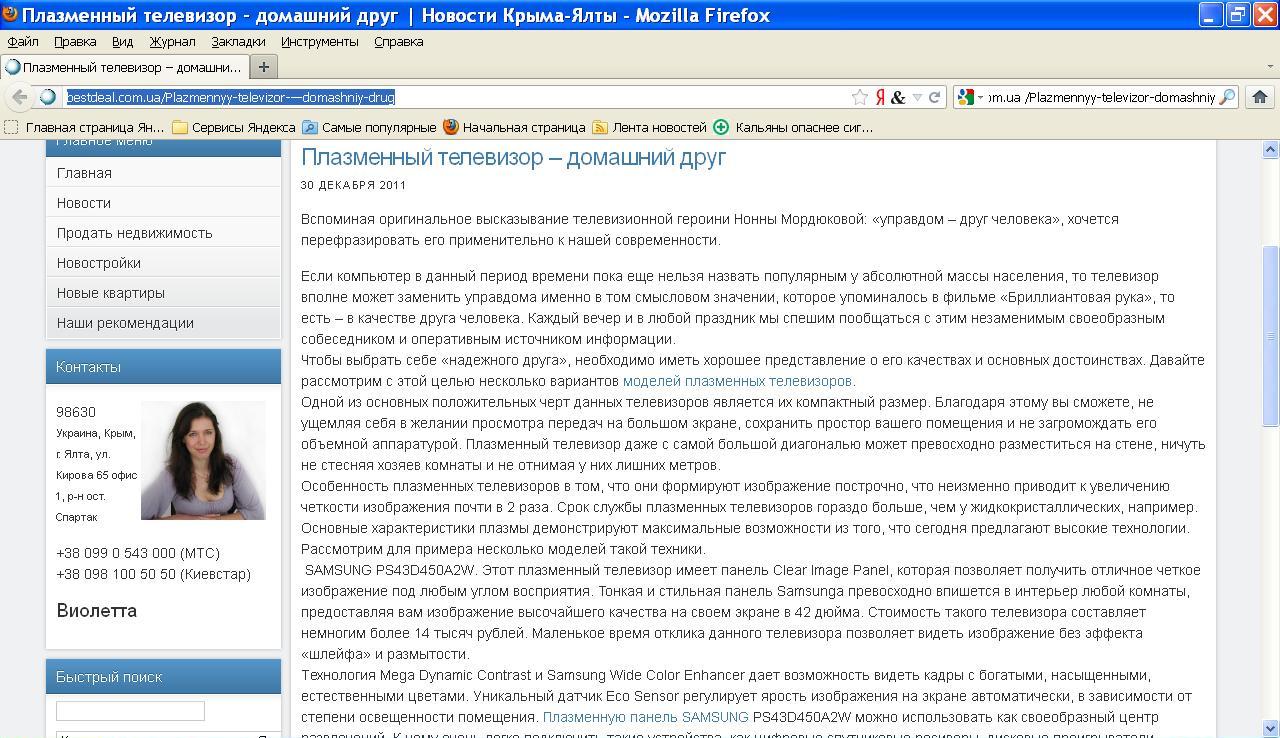Click the ampersand icon in address bar
1280x738 pixels.
(x=898, y=97)
